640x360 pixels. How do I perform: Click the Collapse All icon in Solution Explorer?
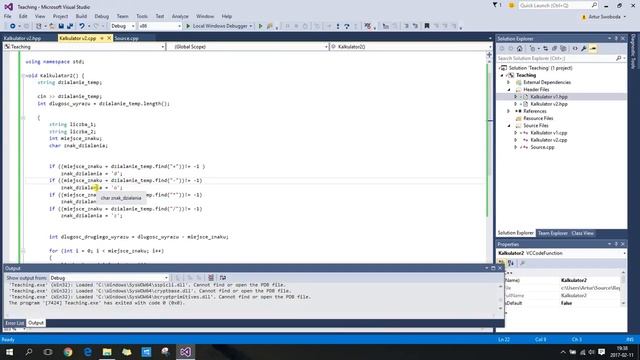point(554,49)
